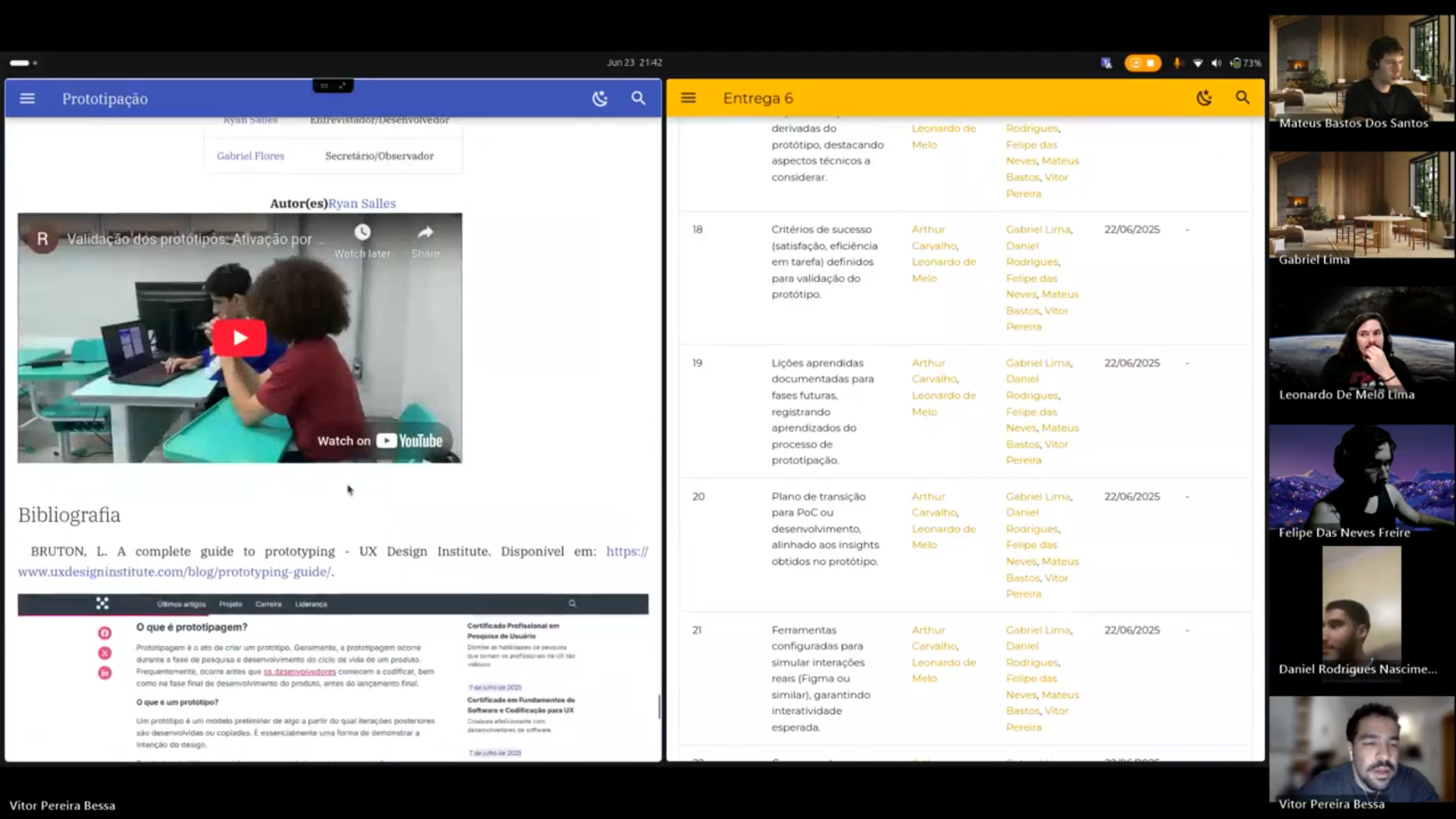Open Leonardo de Melo link in row 19
This screenshot has width=1456, height=819.
tap(943, 403)
